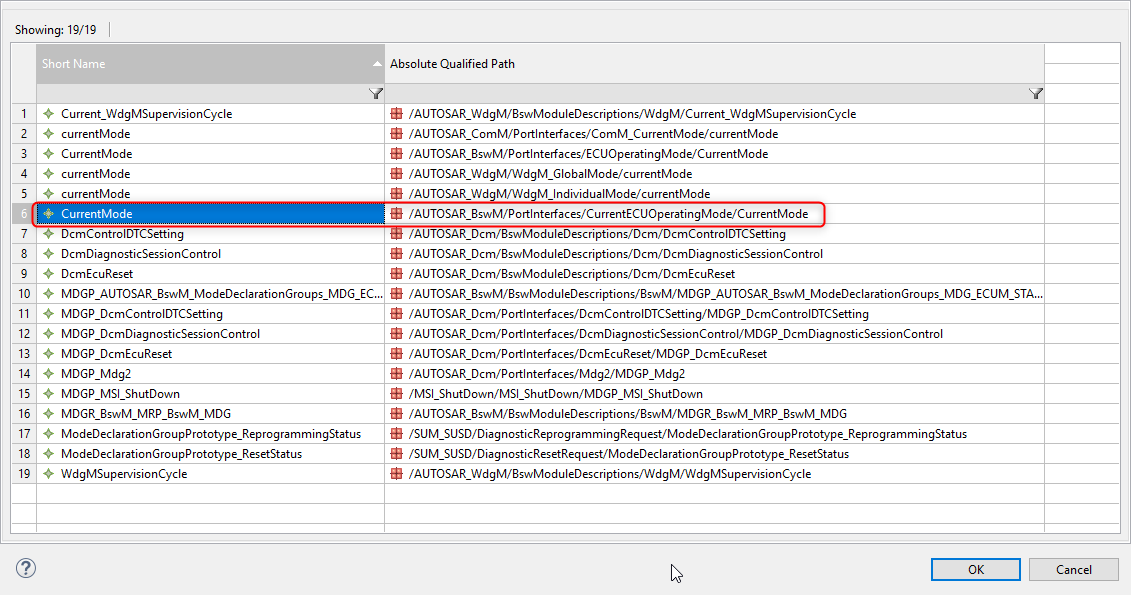Click the Absolute Qualified Path column header
The width and height of the screenshot is (1131, 595).
(714, 64)
